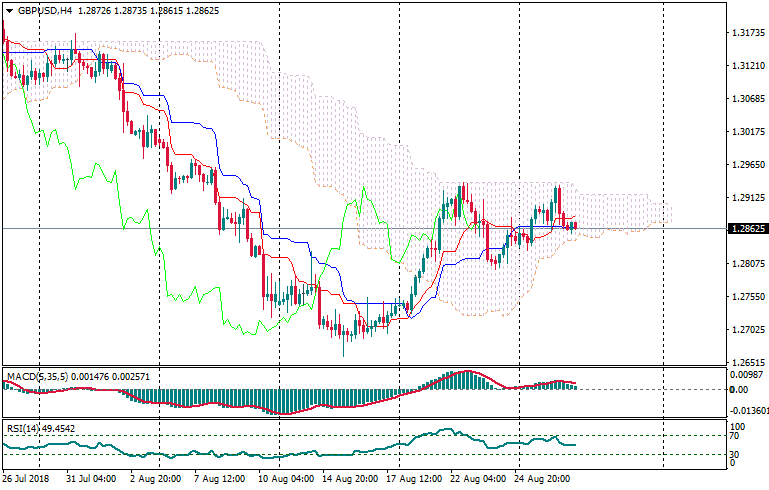Click the 10 Aug 04:00 time label

point(287,480)
